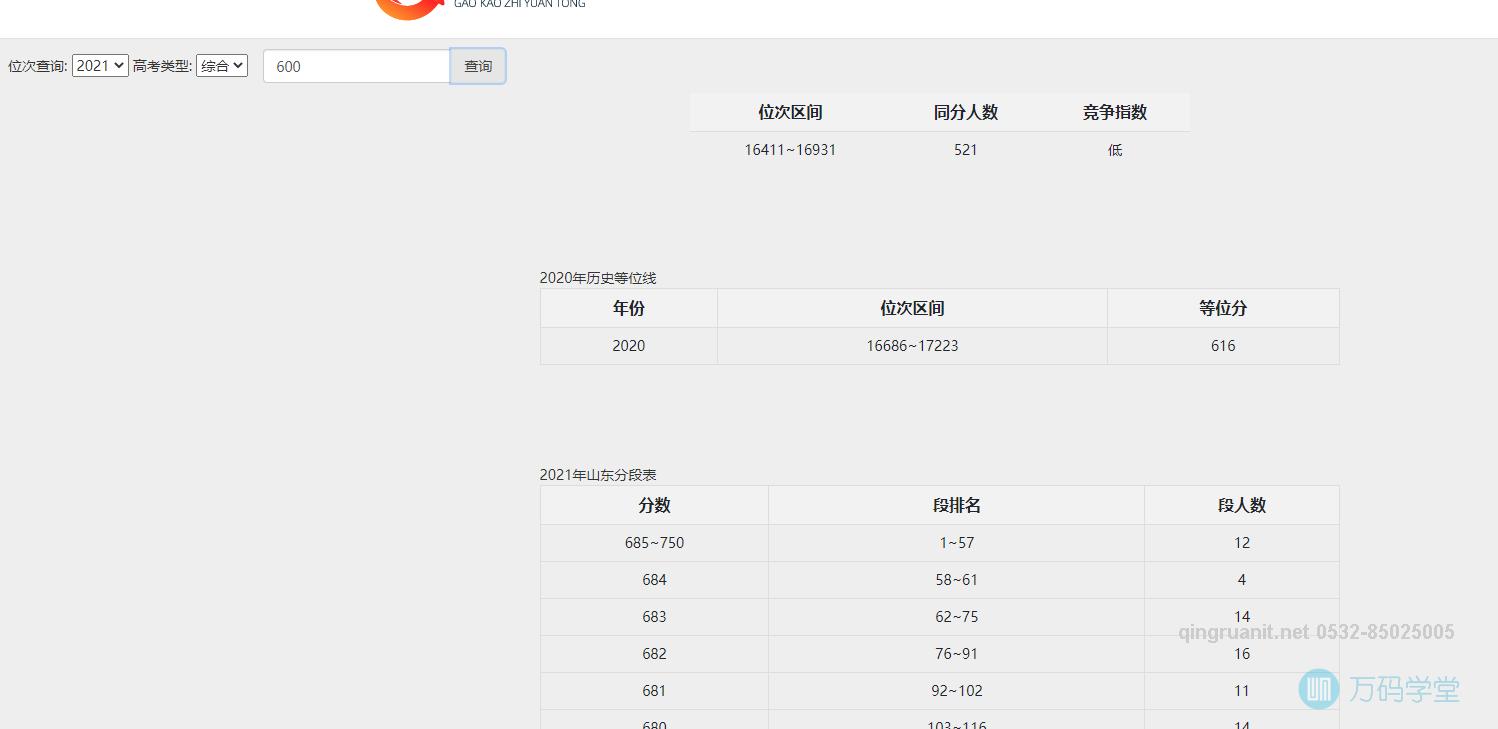The height and width of the screenshot is (729, 1498).
Task: Click the equivalent score 616 cell
Action: pos(1222,345)
